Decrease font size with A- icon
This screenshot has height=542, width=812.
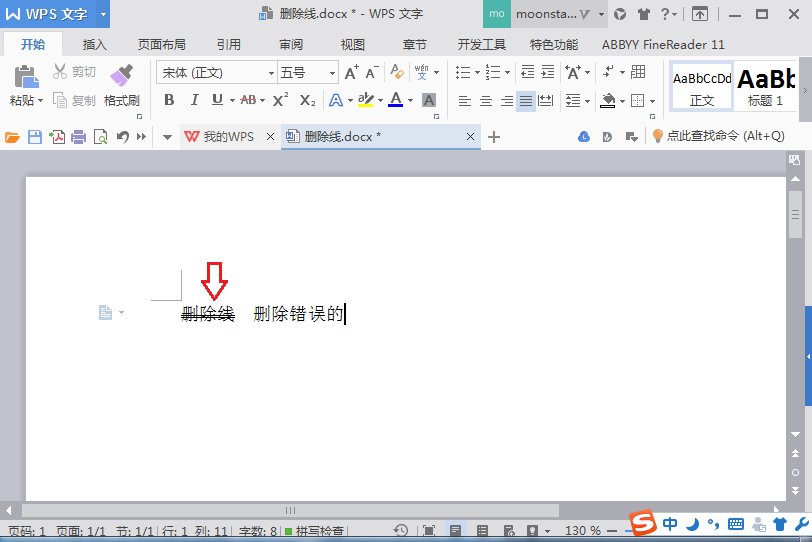tap(372, 72)
